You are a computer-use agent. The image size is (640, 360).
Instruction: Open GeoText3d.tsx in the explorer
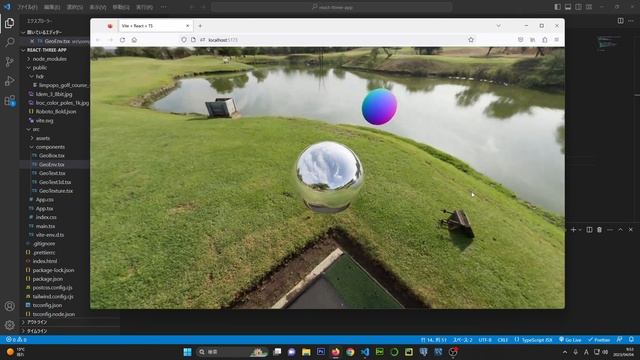coord(55,182)
